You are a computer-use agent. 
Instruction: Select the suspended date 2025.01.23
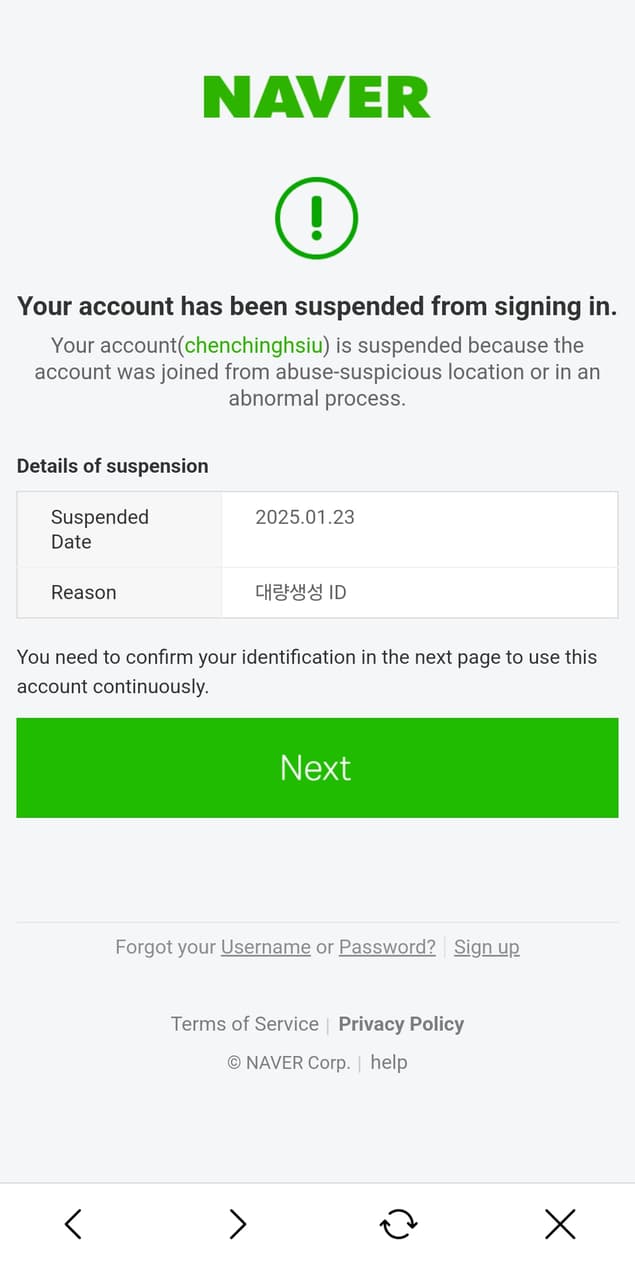(x=305, y=517)
